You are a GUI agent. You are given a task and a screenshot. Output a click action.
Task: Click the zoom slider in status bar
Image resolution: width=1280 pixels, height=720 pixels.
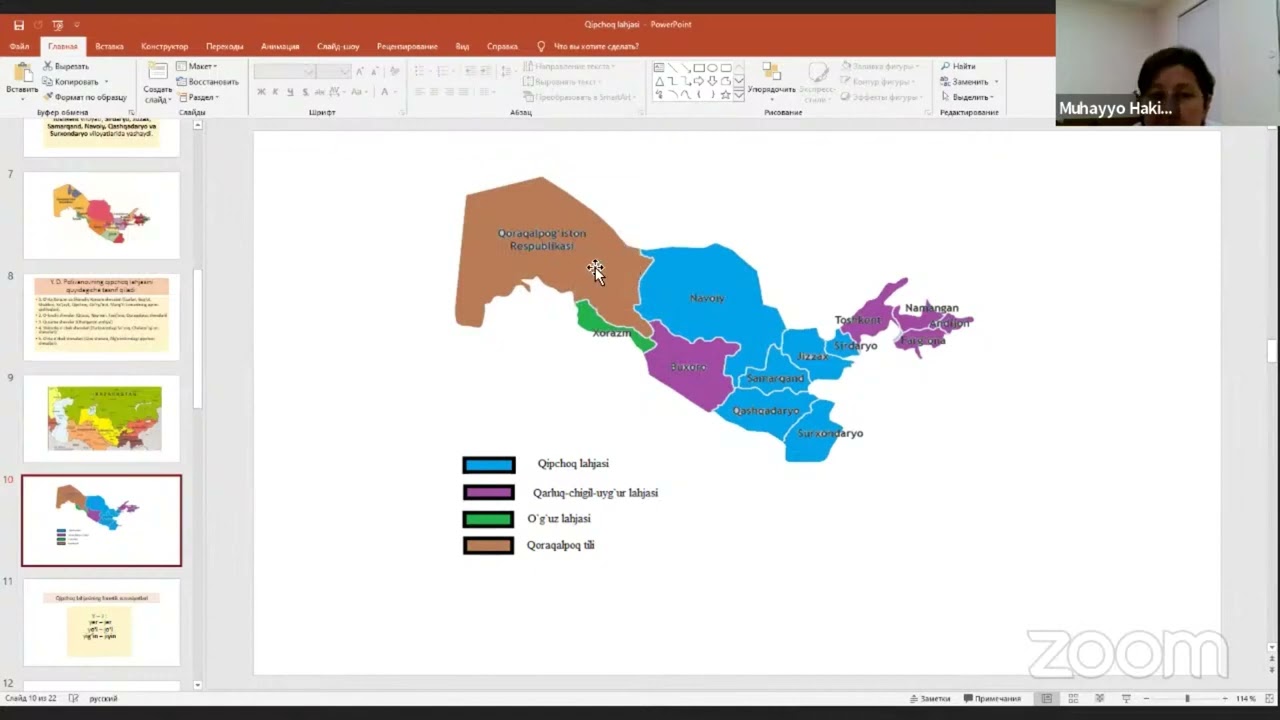(x=1187, y=698)
